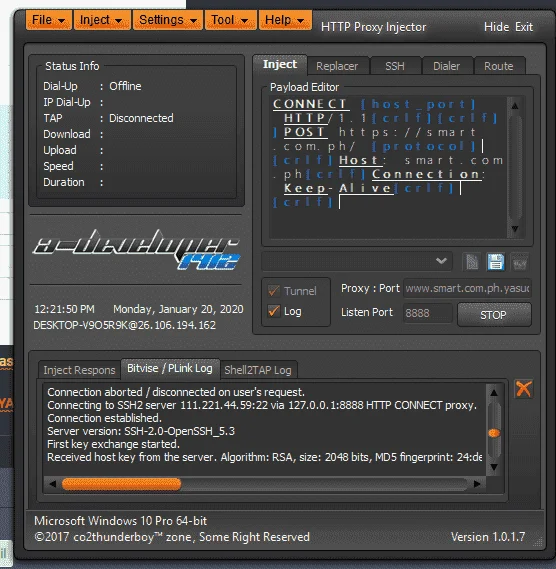
Task: Click the '12:21:50 PM' clock text
Action: [x=64, y=309]
